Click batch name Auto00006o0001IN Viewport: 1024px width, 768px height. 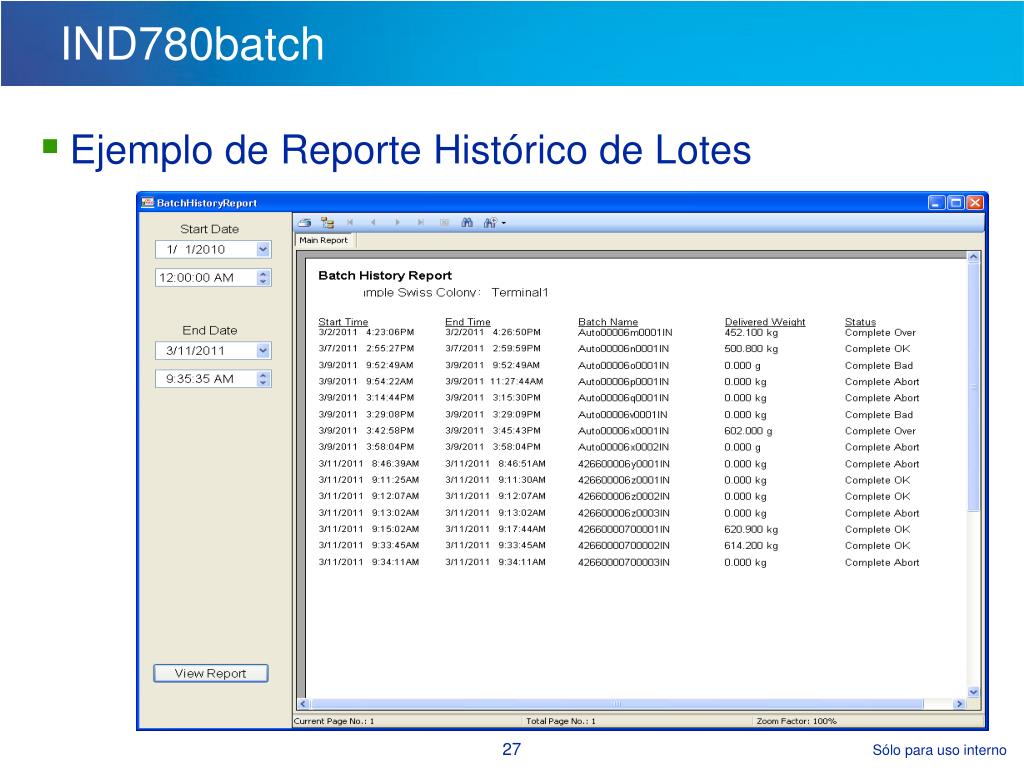624,366
